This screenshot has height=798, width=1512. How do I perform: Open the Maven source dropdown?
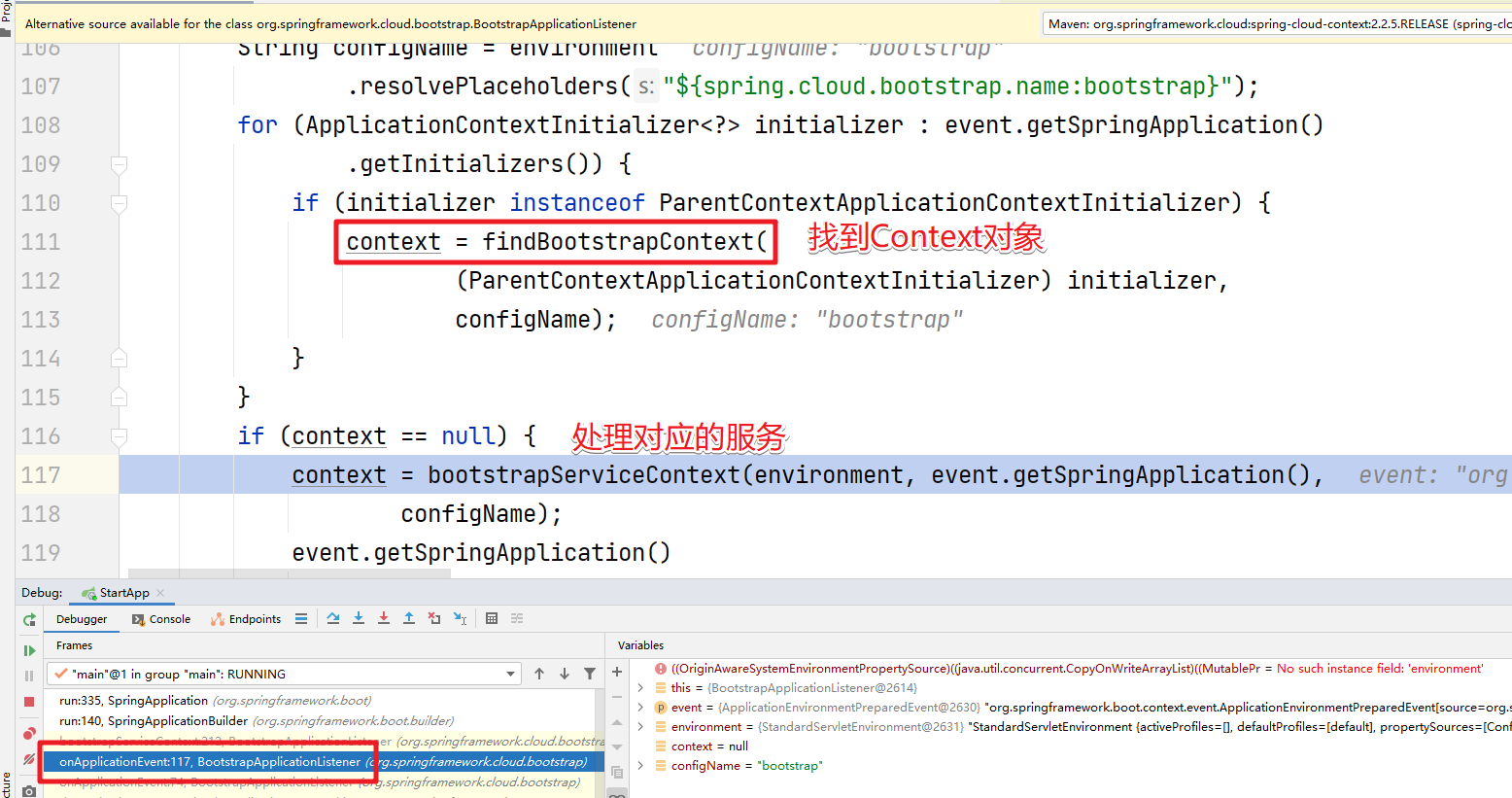click(x=1277, y=24)
